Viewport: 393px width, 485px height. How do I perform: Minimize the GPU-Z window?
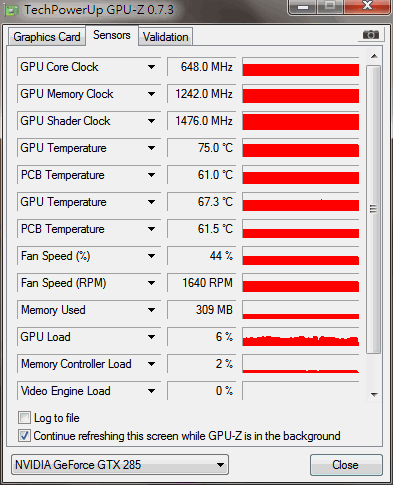coord(303,7)
